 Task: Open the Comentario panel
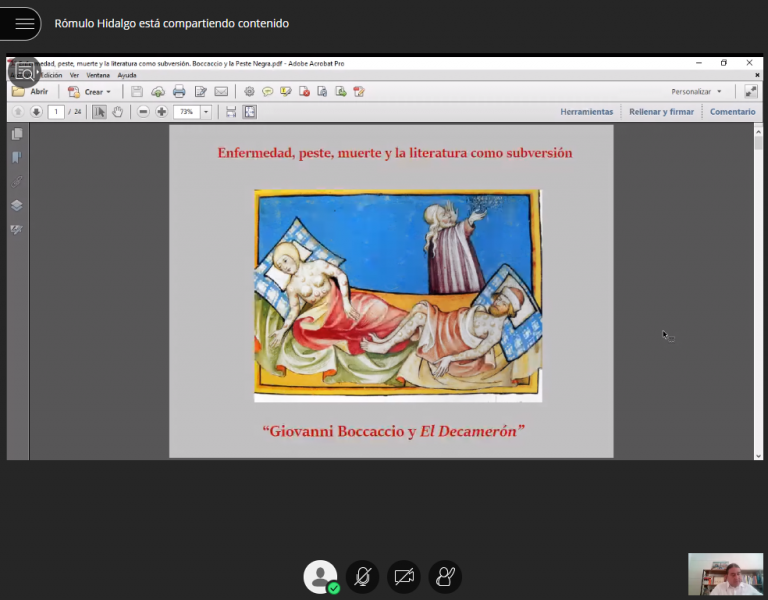pos(732,112)
